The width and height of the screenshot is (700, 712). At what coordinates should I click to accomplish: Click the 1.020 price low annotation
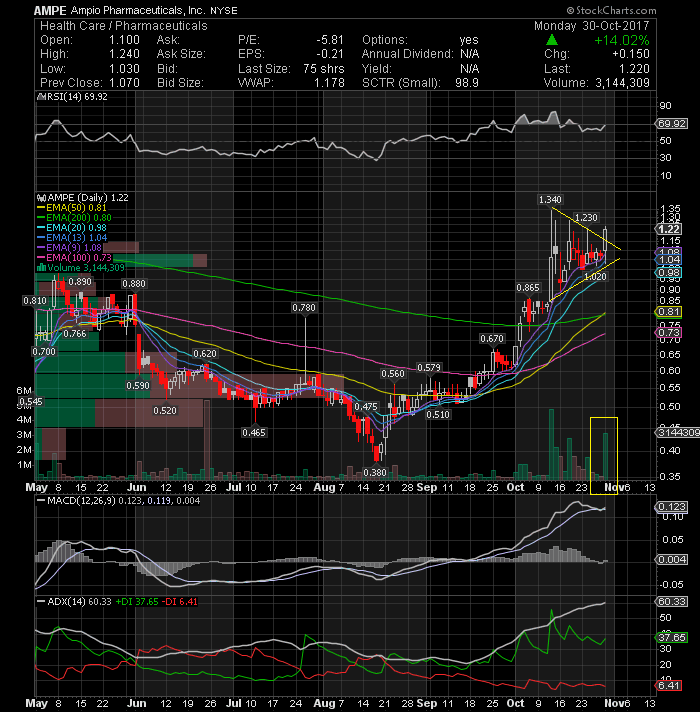click(595, 277)
